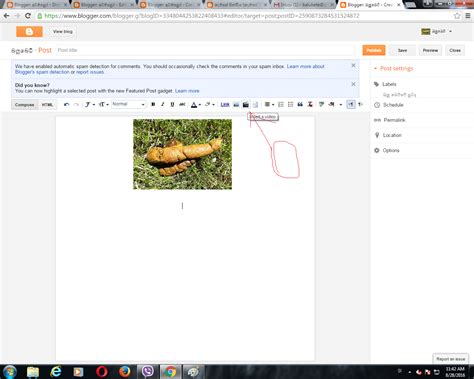Open File Explorer from the taskbar
Viewport: 474px width, 379px height.
pos(33,372)
